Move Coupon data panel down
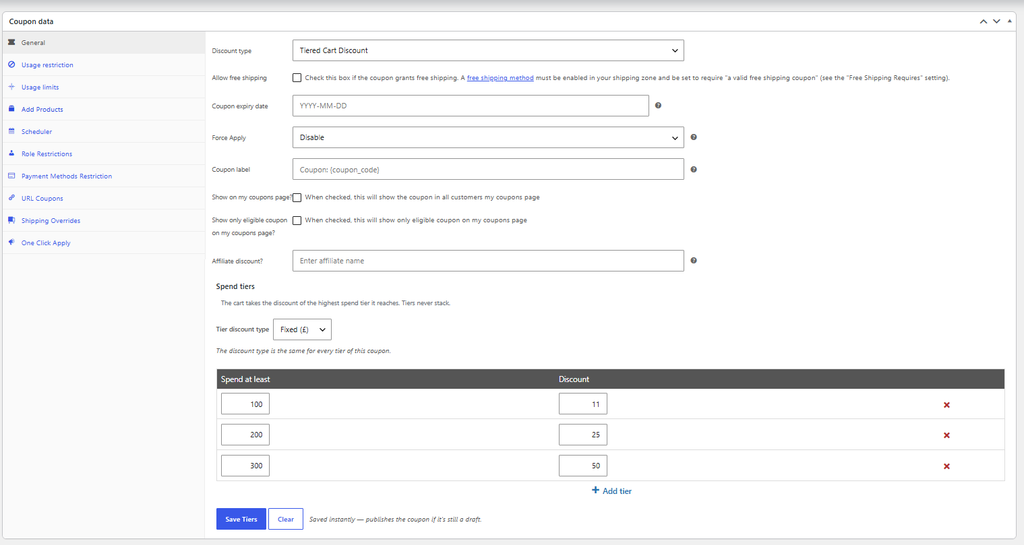 997,22
